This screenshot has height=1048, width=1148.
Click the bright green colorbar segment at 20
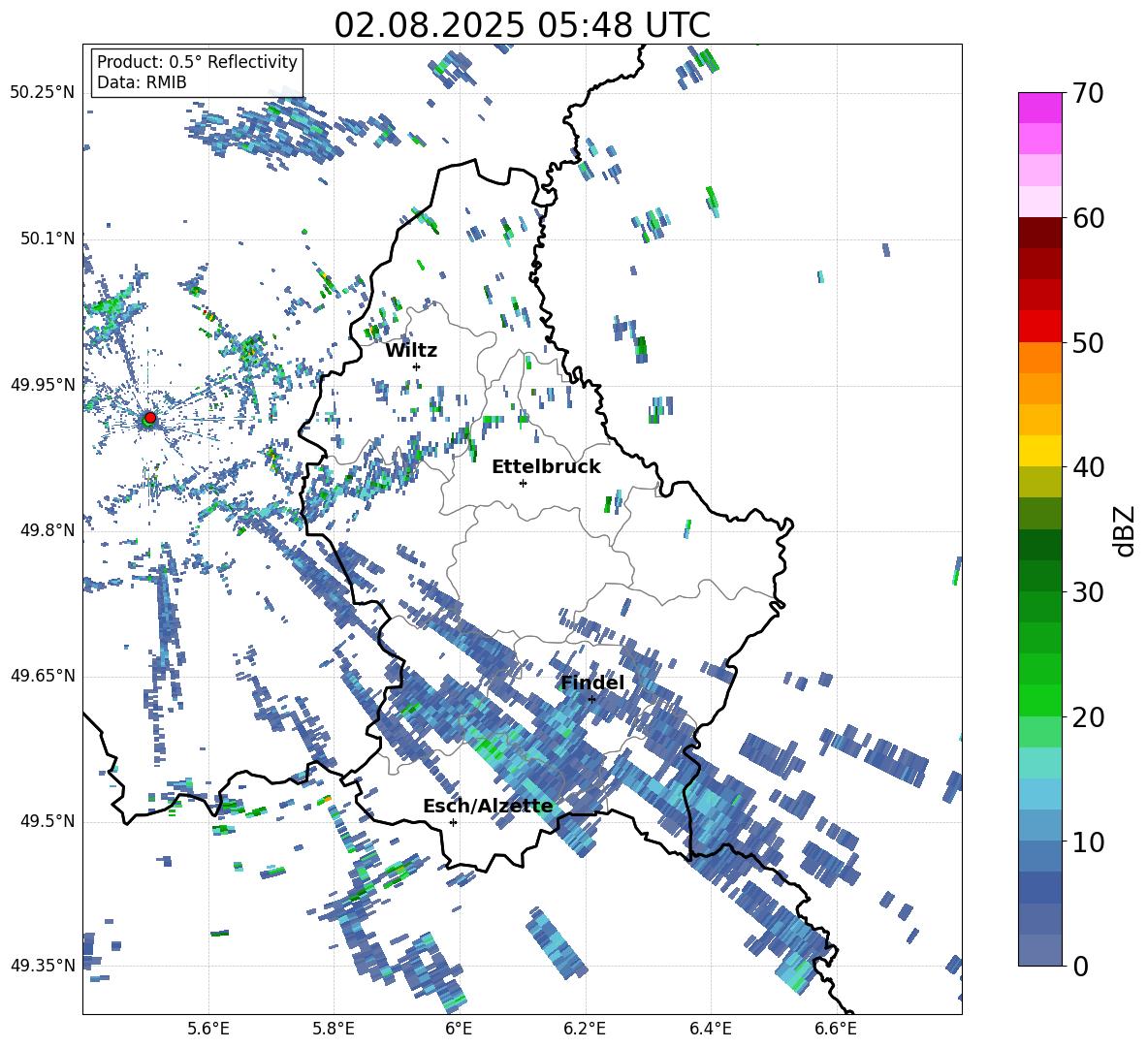pyautogui.click(x=1039, y=700)
